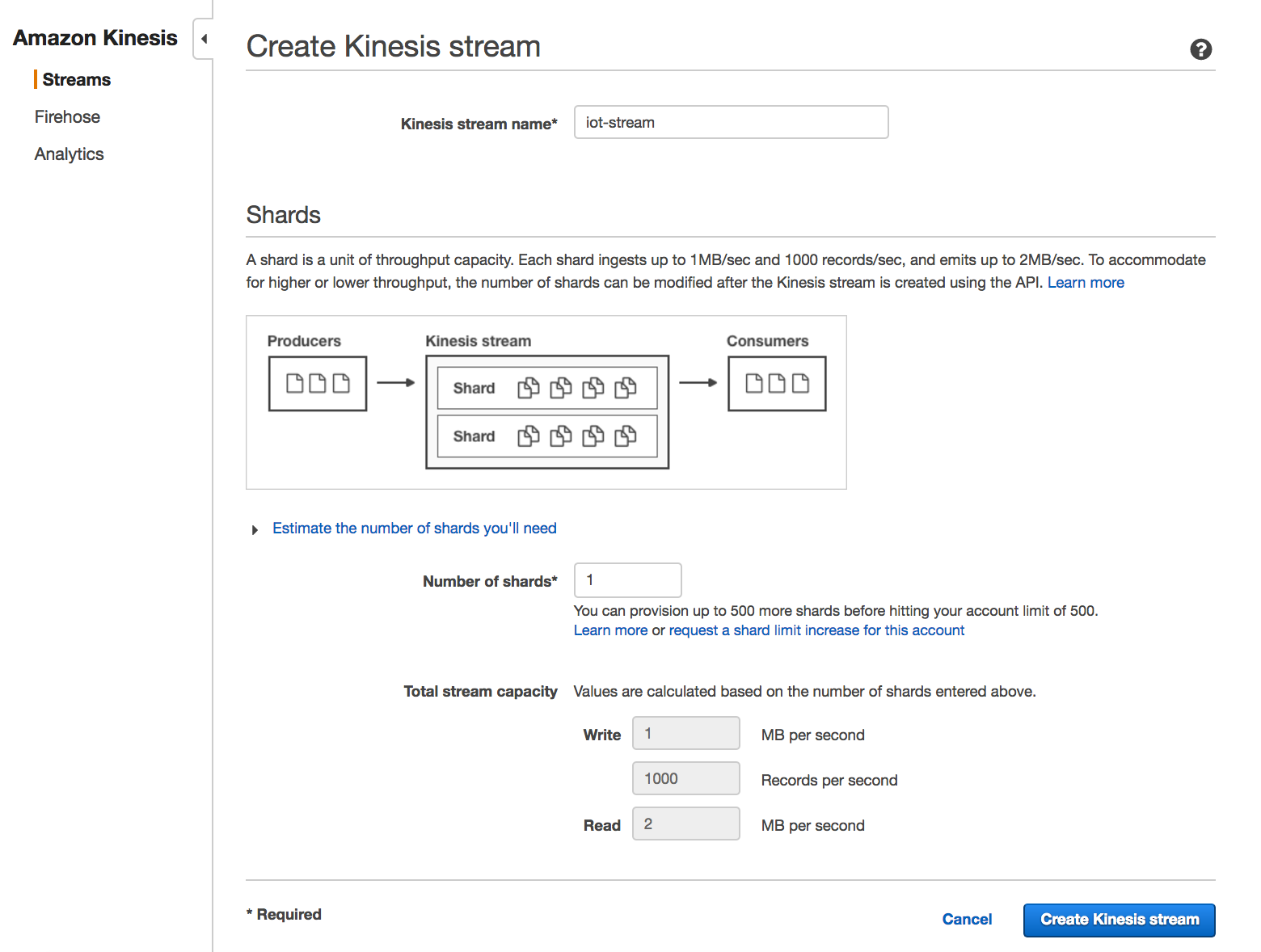Click the Kinesis stream name* label

point(479,124)
